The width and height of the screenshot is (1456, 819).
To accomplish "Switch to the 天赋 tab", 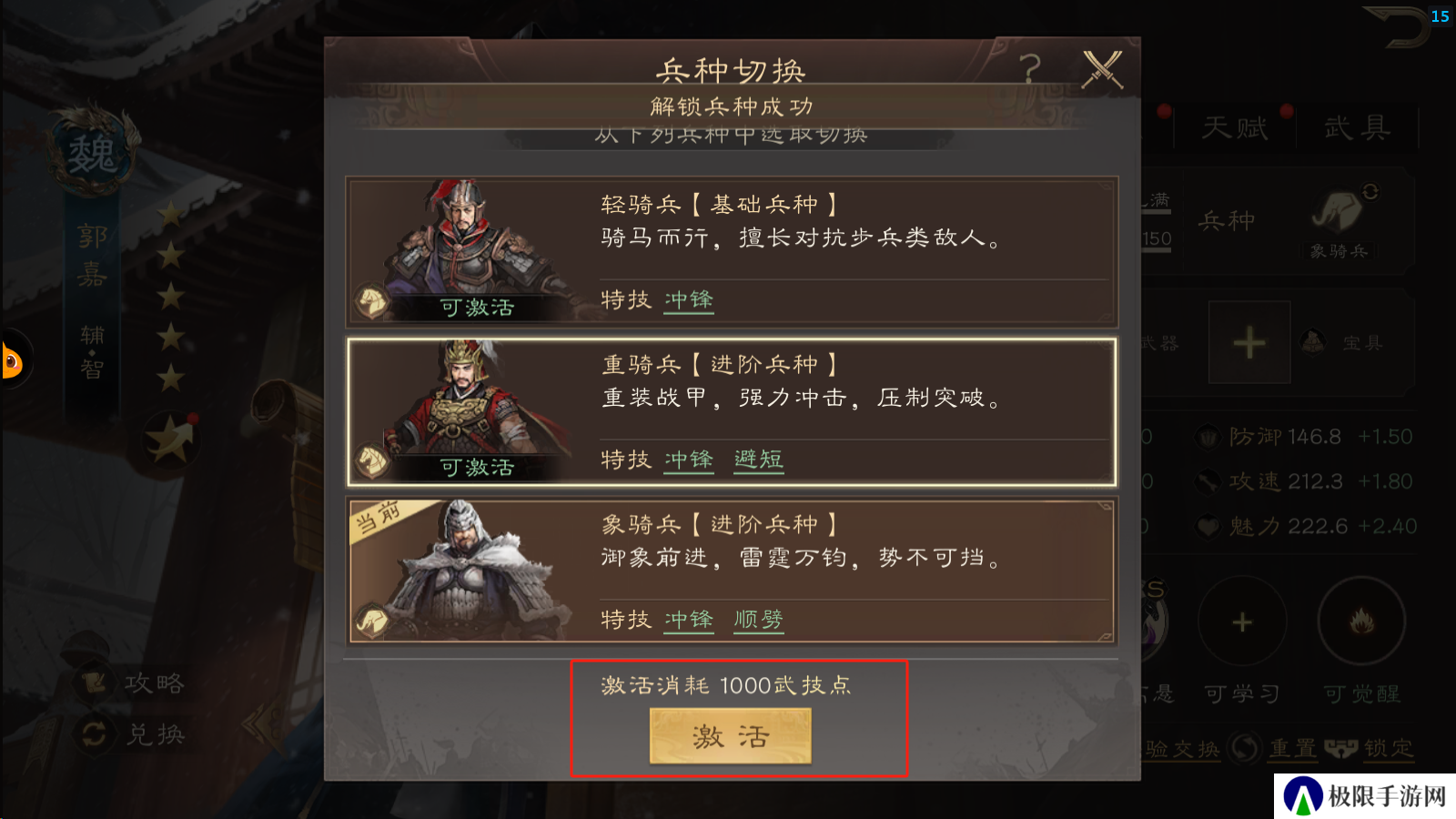I will pos(1236,127).
